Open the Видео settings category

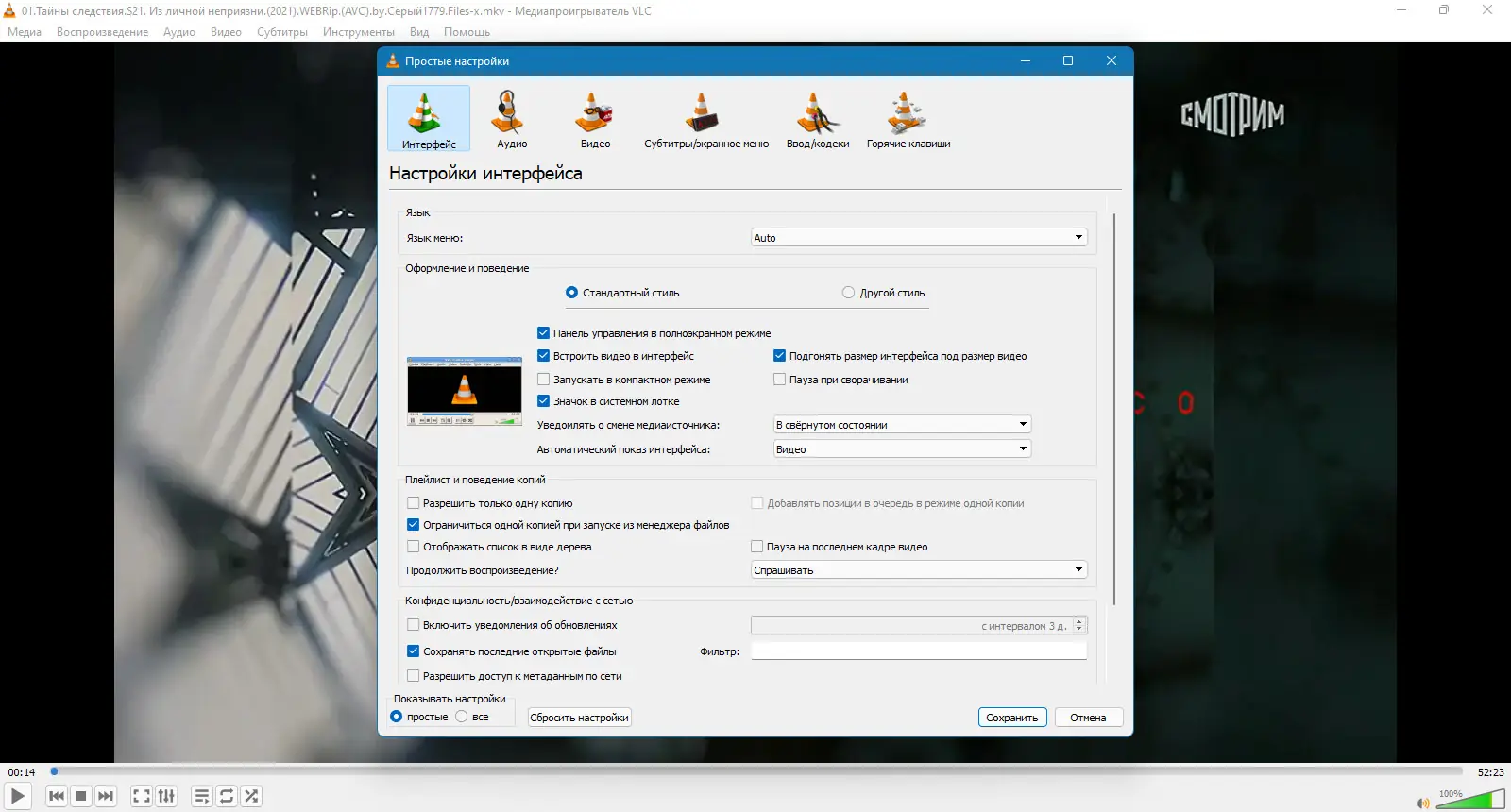595,119
